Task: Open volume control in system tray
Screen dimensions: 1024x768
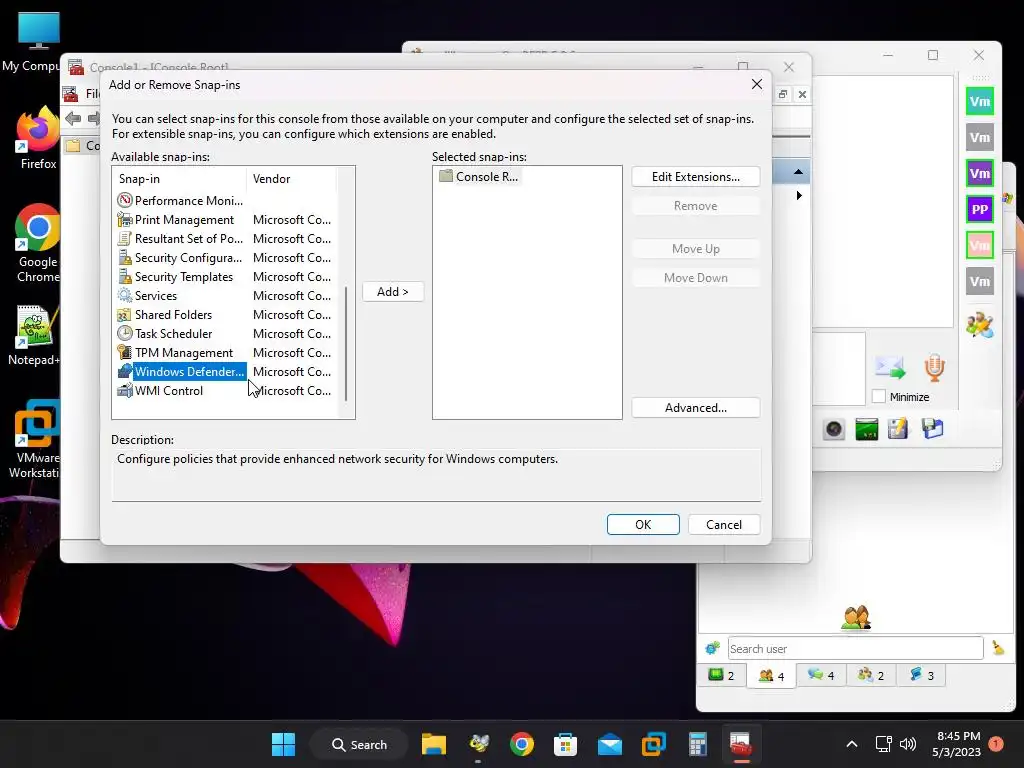Action: (908, 744)
